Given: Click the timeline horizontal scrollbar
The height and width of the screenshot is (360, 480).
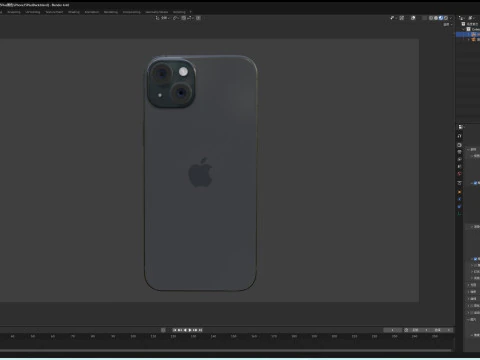Looking at the screenshot, I should (x=226, y=350).
